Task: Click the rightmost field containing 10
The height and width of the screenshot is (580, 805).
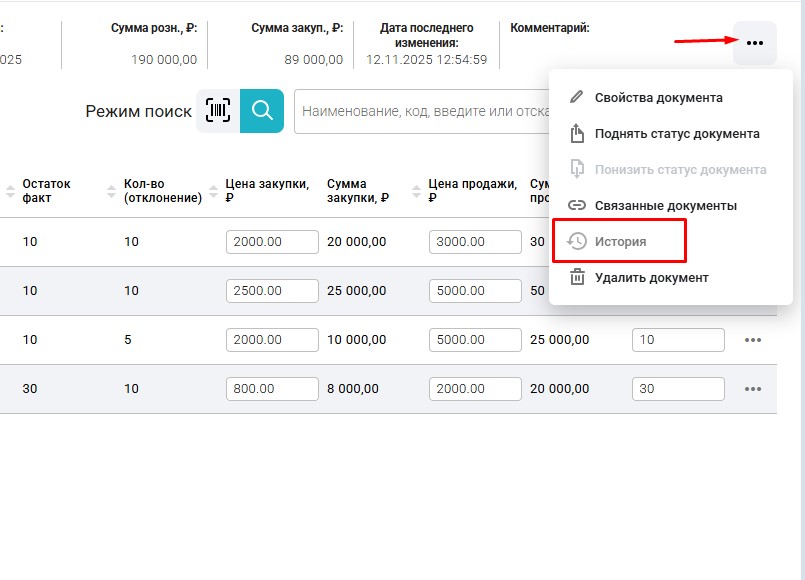Action: [x=678, y=340]
